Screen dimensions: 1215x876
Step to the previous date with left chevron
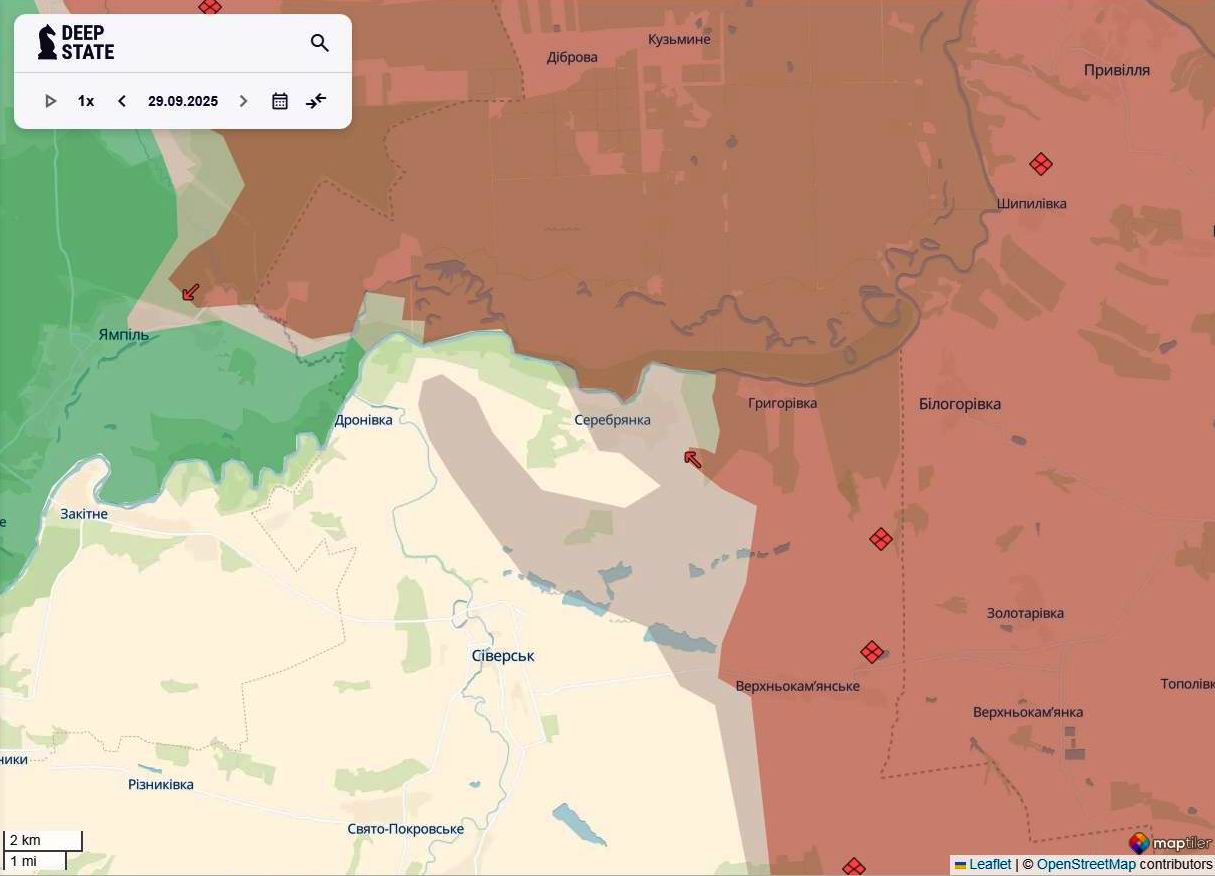click(x=121, y=100)
